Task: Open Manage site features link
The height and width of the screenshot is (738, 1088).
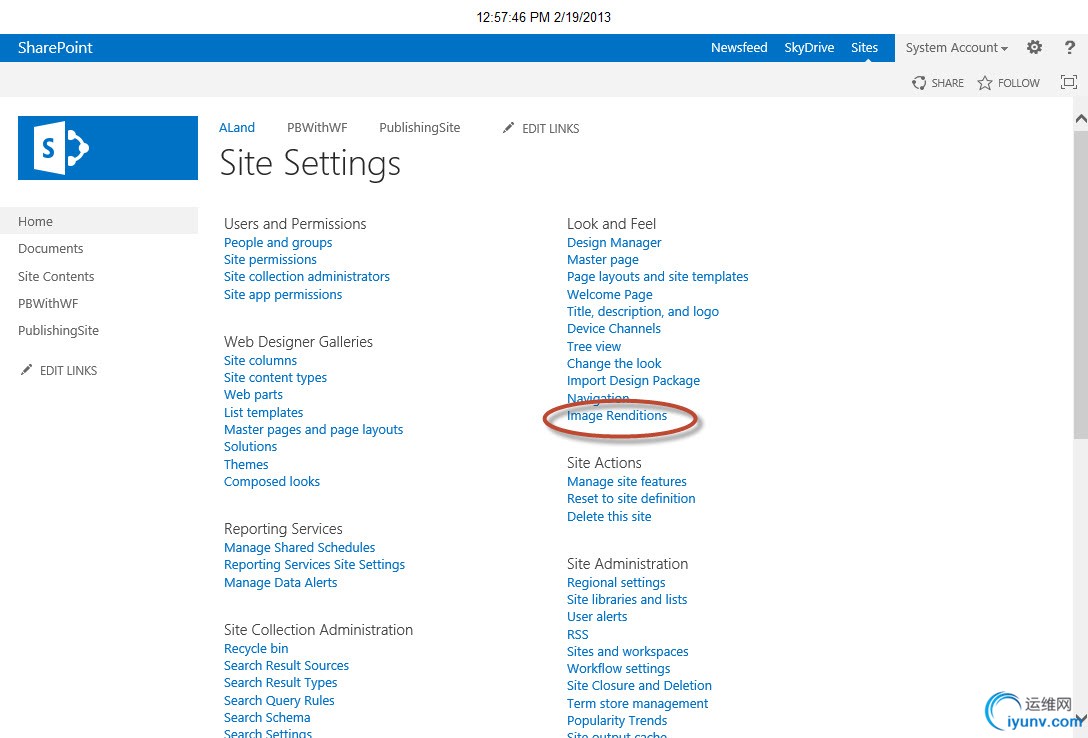Action: click(627, 481)
